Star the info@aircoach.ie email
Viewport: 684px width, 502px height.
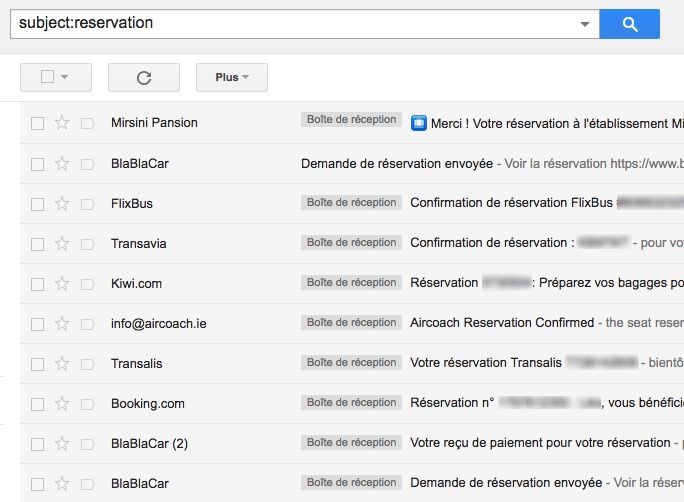[x=62, y=323]
